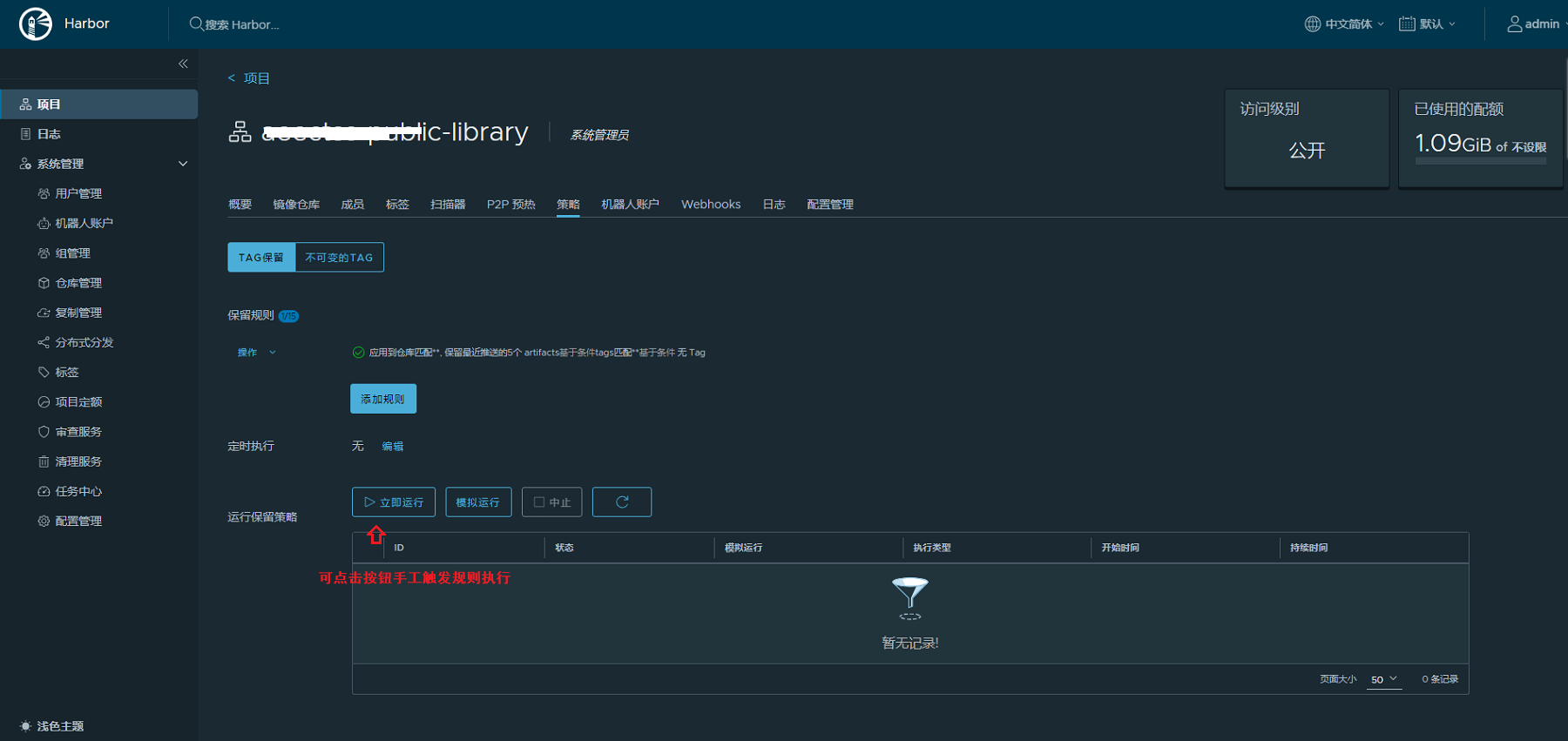Click the 中止 button
Screen dimensions: 1568x741
click(551, 502)
